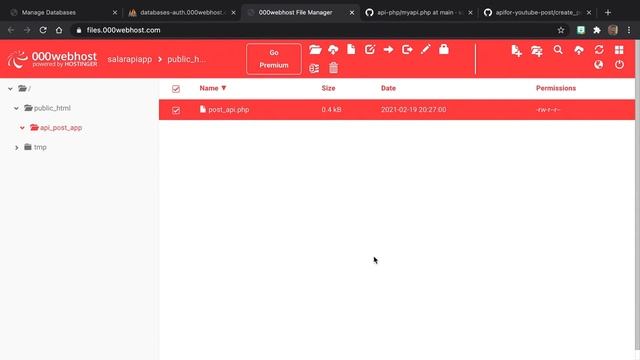Viewport: 640px width, 360px height.
Task: Click the upload cloud icon on right
Action: tap(579, 50)
